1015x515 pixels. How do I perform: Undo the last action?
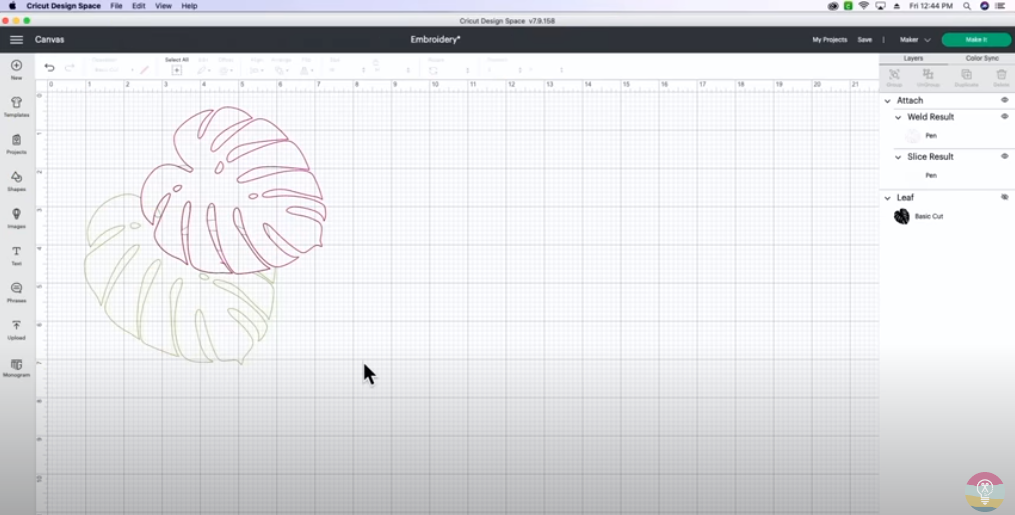point(49,68)
